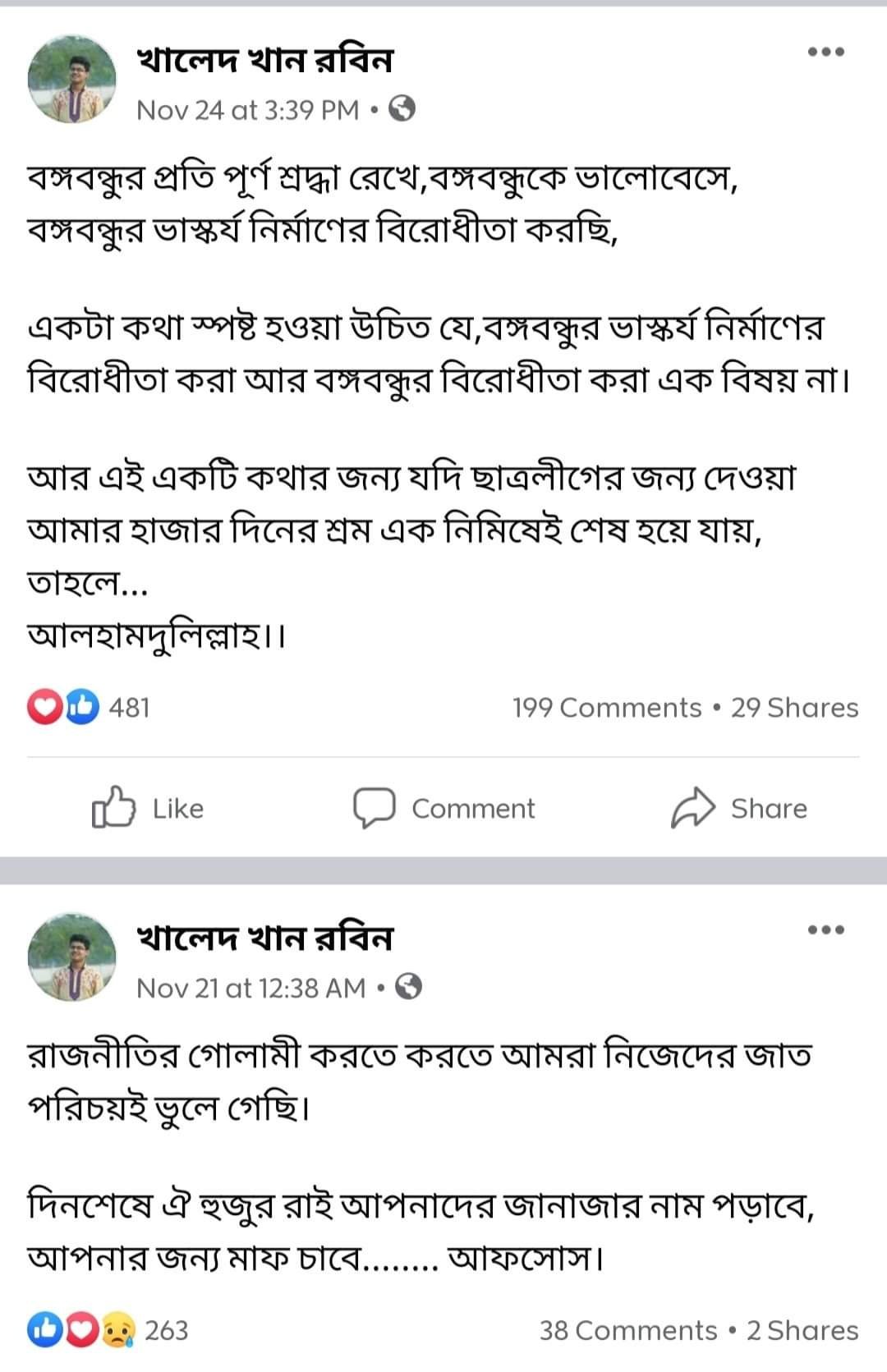Click the Share arrow icon
Image resolution: width=887 pixels, height=1372 pixels.
point(694,808)
